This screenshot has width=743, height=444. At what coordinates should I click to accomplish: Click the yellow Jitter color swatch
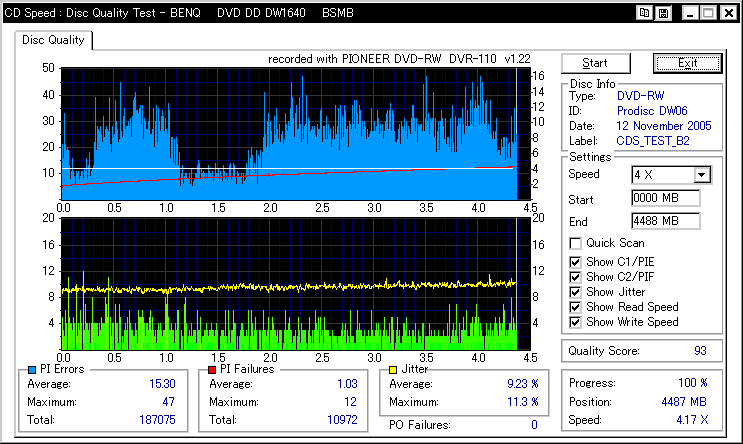[393, 370]
